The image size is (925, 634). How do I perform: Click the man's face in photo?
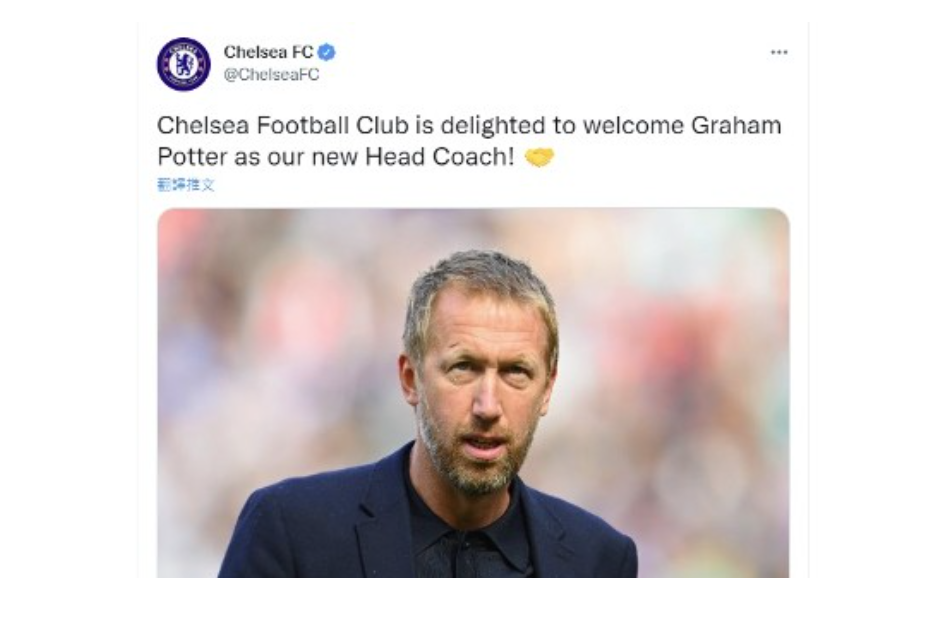[481, 389]
